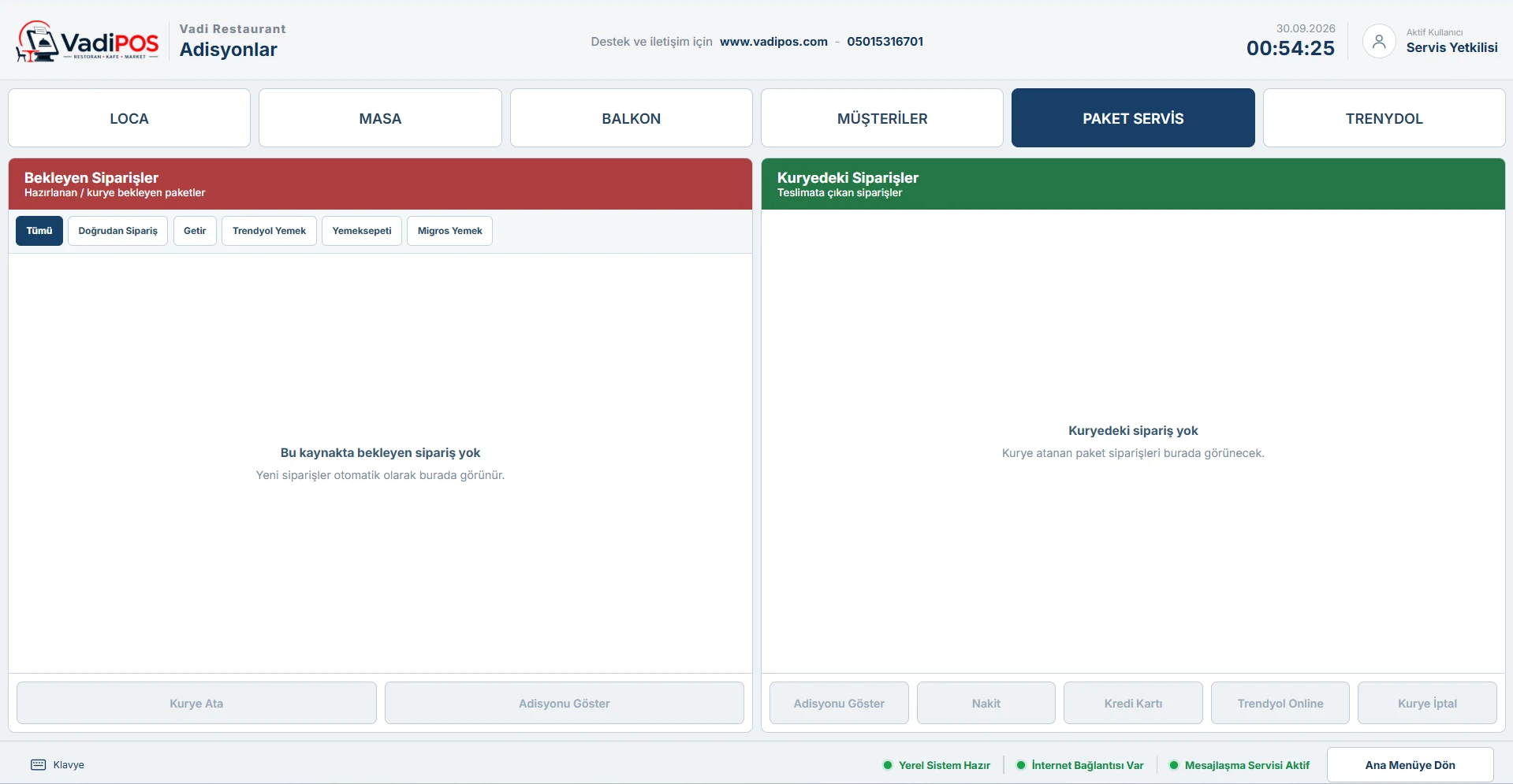Click the Kurye Ata button

tap(196, 703)
